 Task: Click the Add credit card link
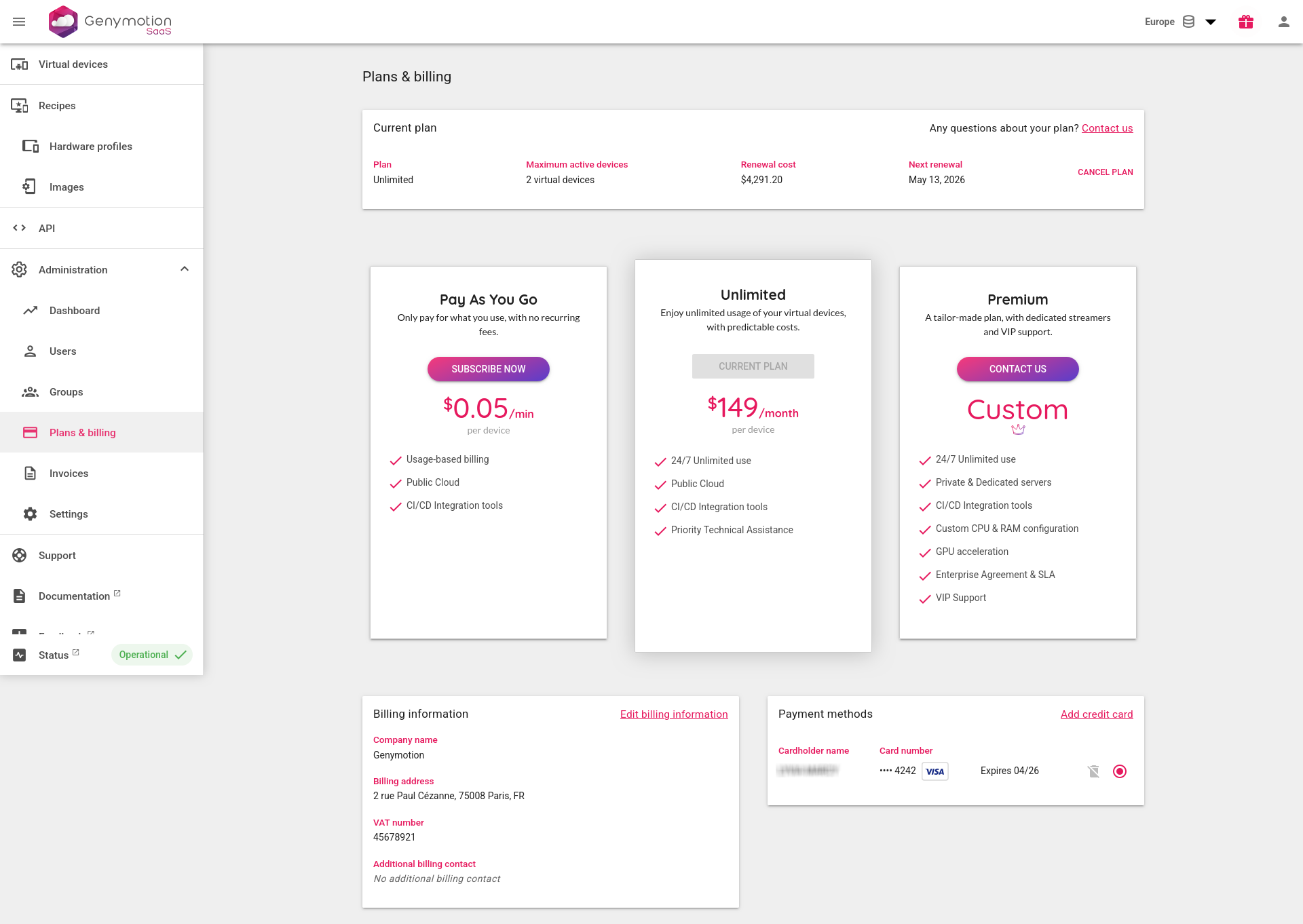[x=1096, y=714]
